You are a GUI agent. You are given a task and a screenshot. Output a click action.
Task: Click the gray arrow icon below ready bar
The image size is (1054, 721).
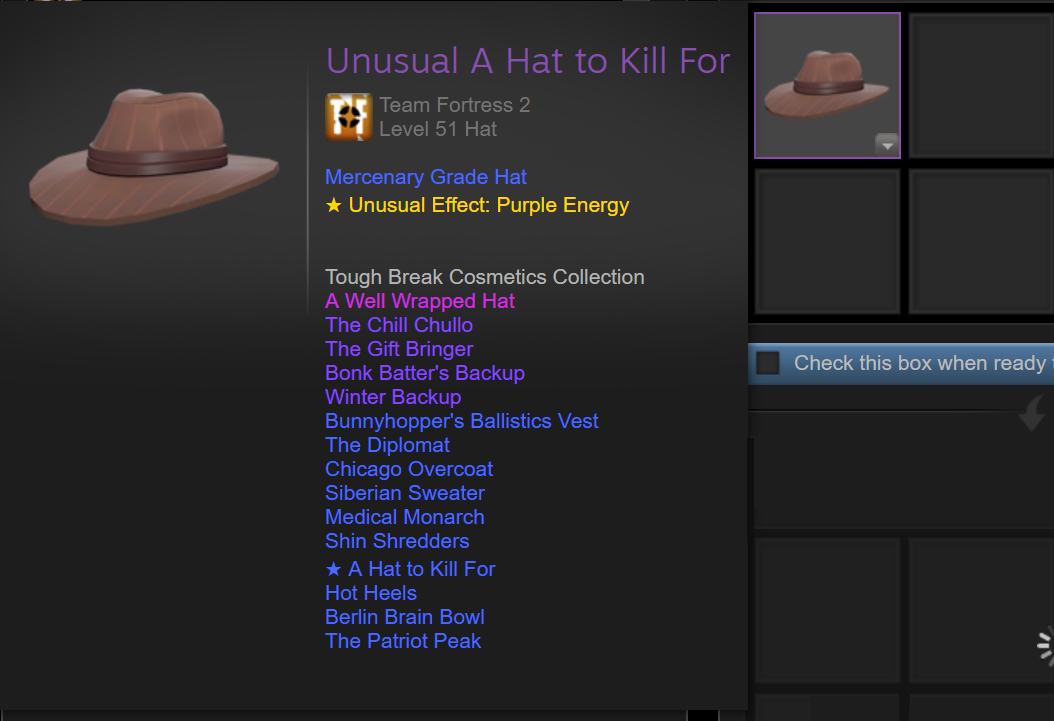click(x=1032, y=413)
